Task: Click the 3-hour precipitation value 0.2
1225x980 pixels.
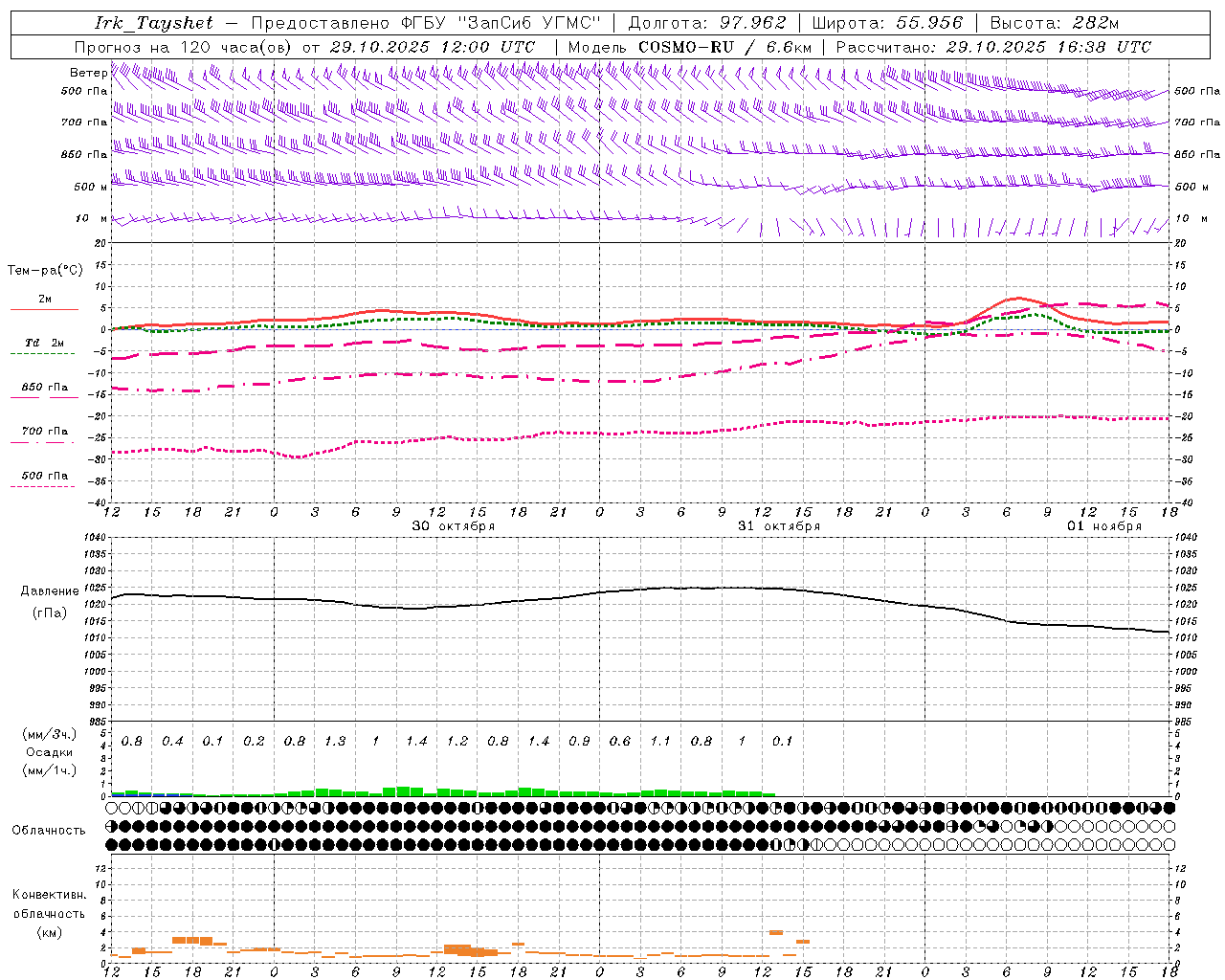Action: click(254, 742)
